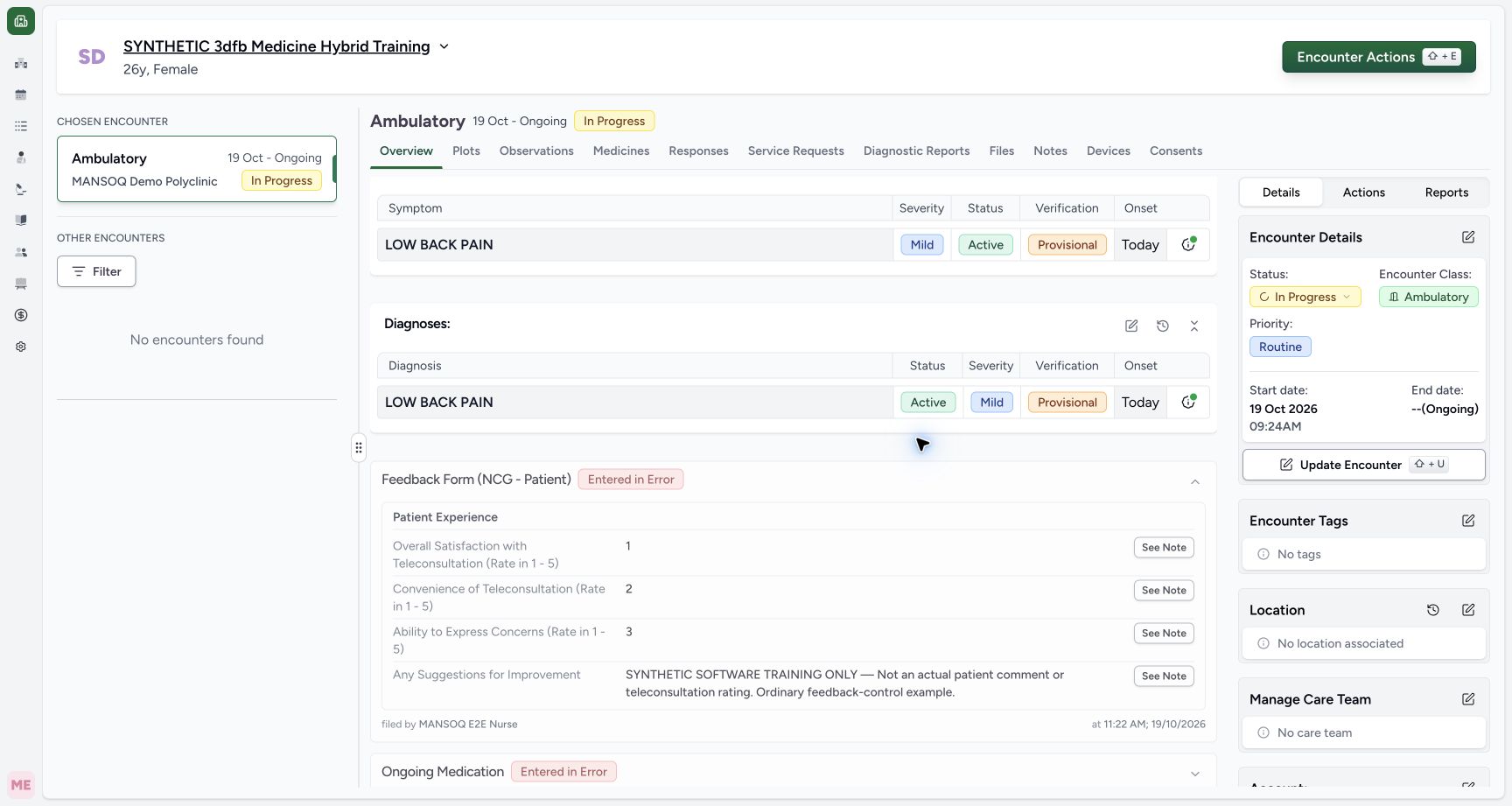Viewport: 1512px width, 806px height.
Task: Open the doctor icon in left sidebar
Action: pos(21,158)
